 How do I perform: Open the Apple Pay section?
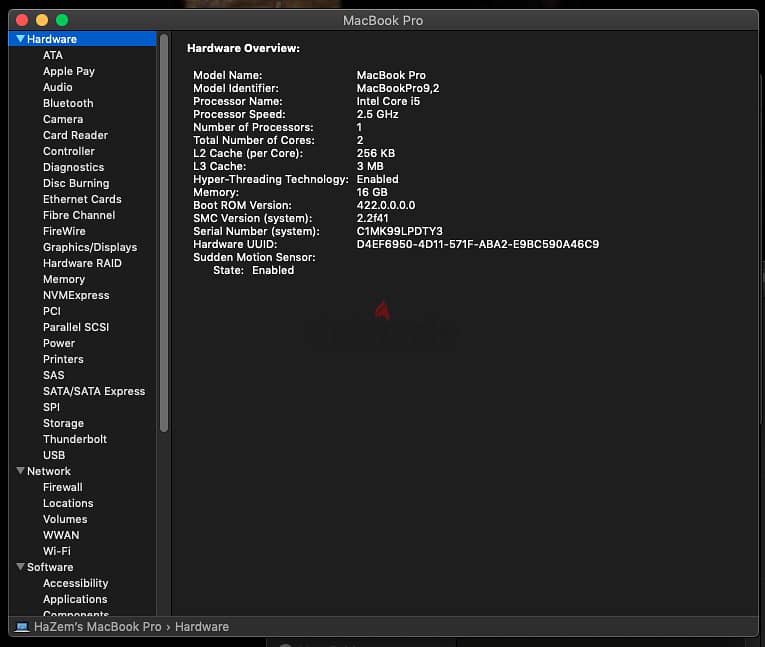pos(69,71)
